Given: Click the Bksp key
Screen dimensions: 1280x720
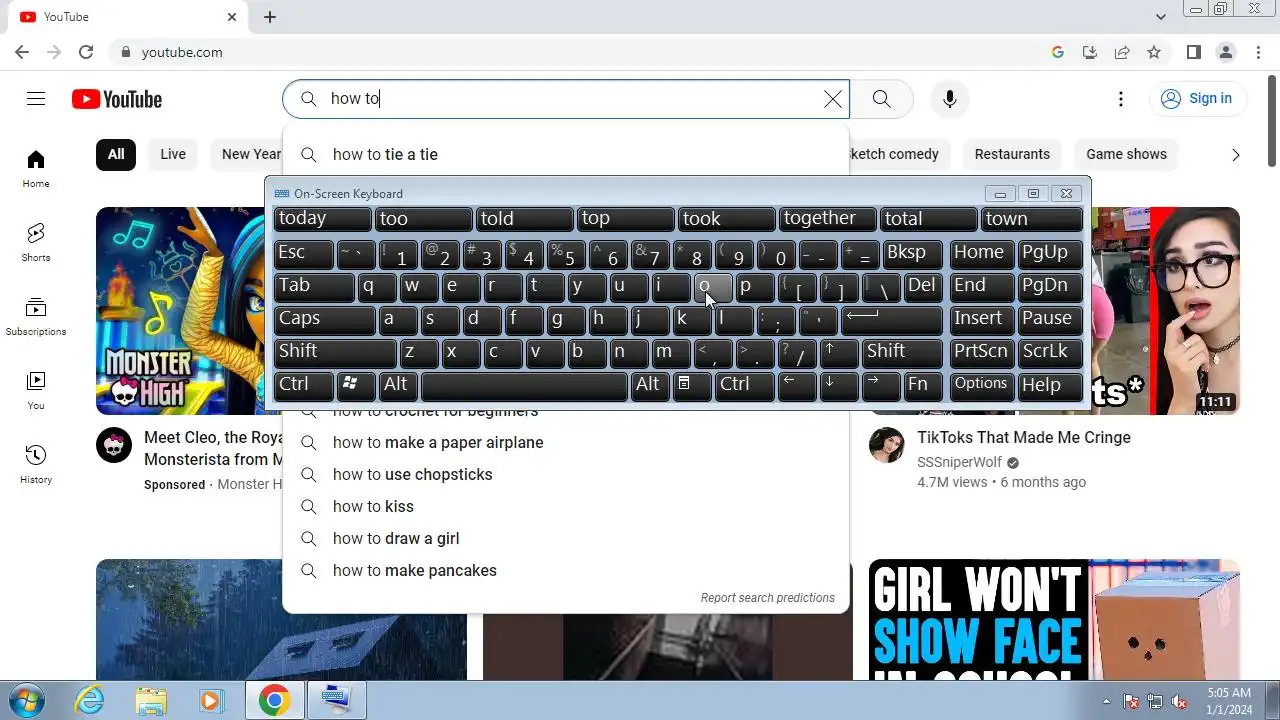Looking at the screenshot, I should [912, 253].
